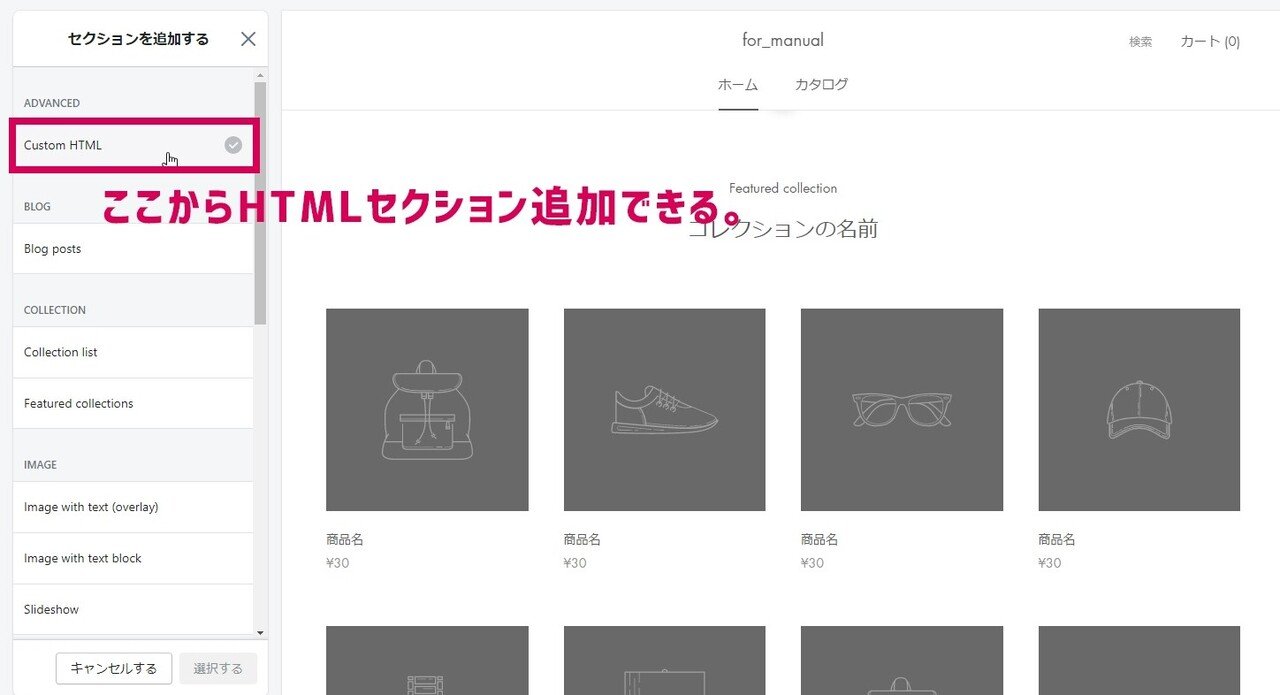Click the コレクションの名前 heading

(x=783, y=230)
